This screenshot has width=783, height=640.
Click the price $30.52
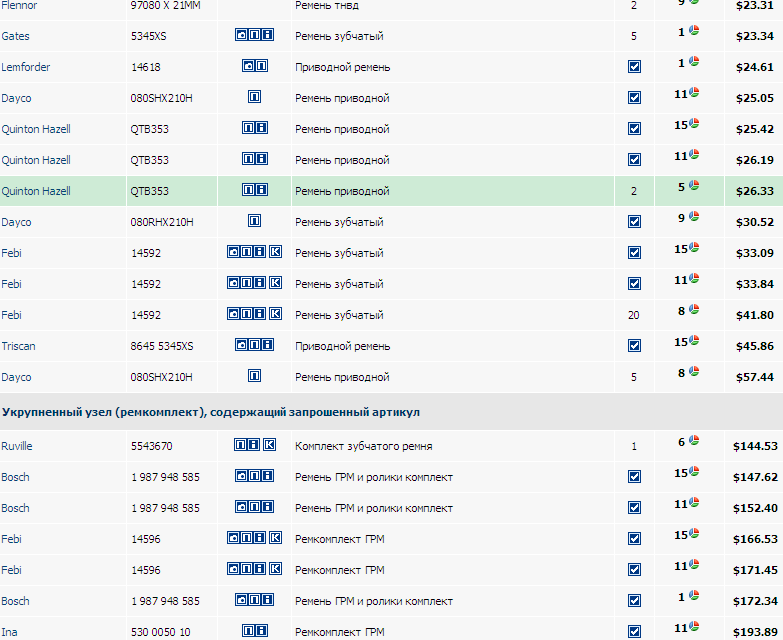click(755, 222)
